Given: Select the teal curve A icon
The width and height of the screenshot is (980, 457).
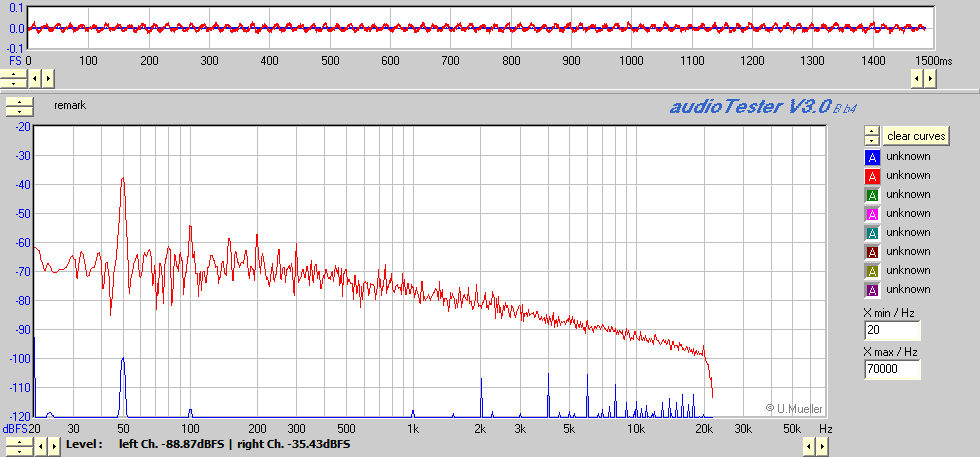Looking at the screenshot, I should (x=872, y=233).
